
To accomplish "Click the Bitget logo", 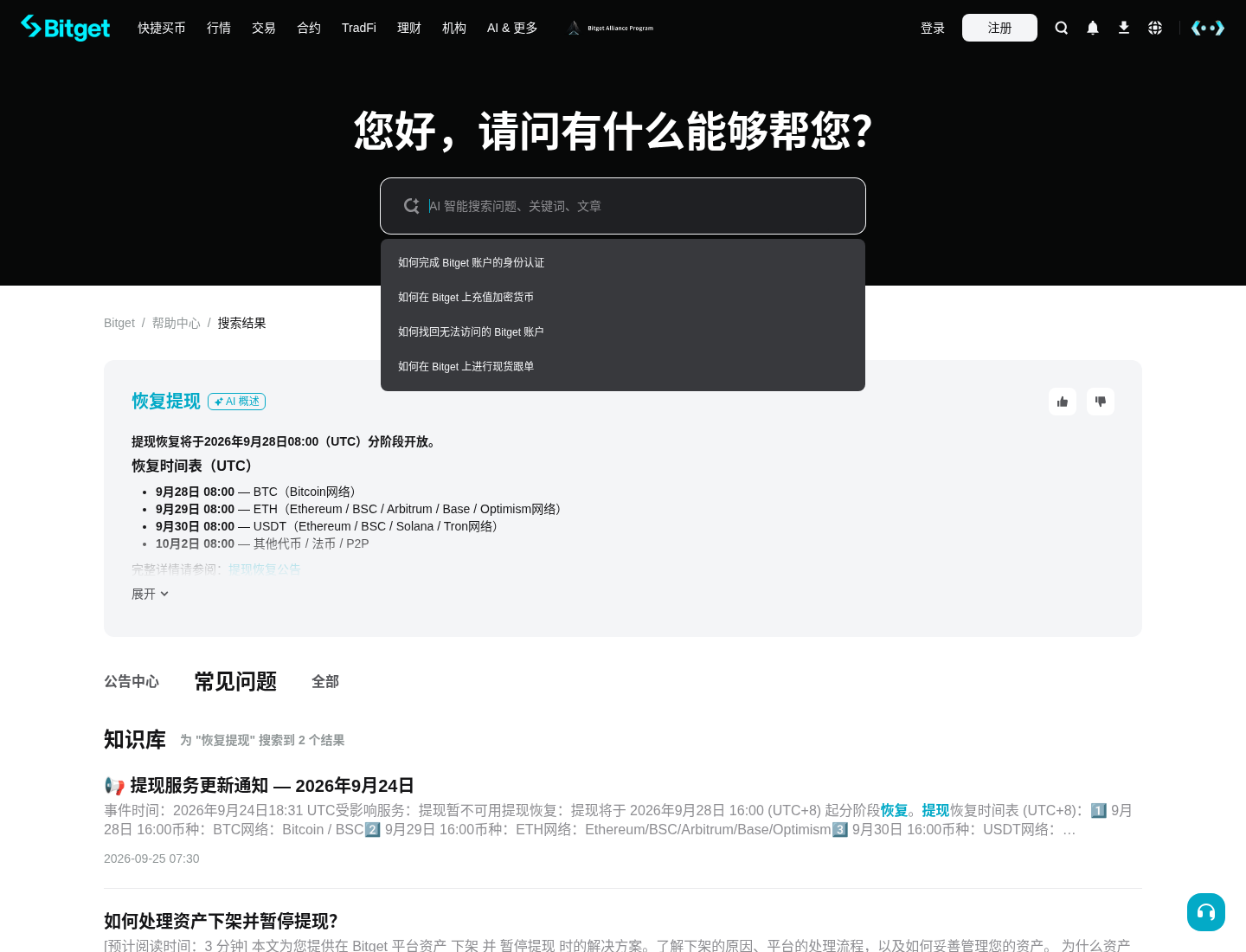I will click(x=65, y=28).
